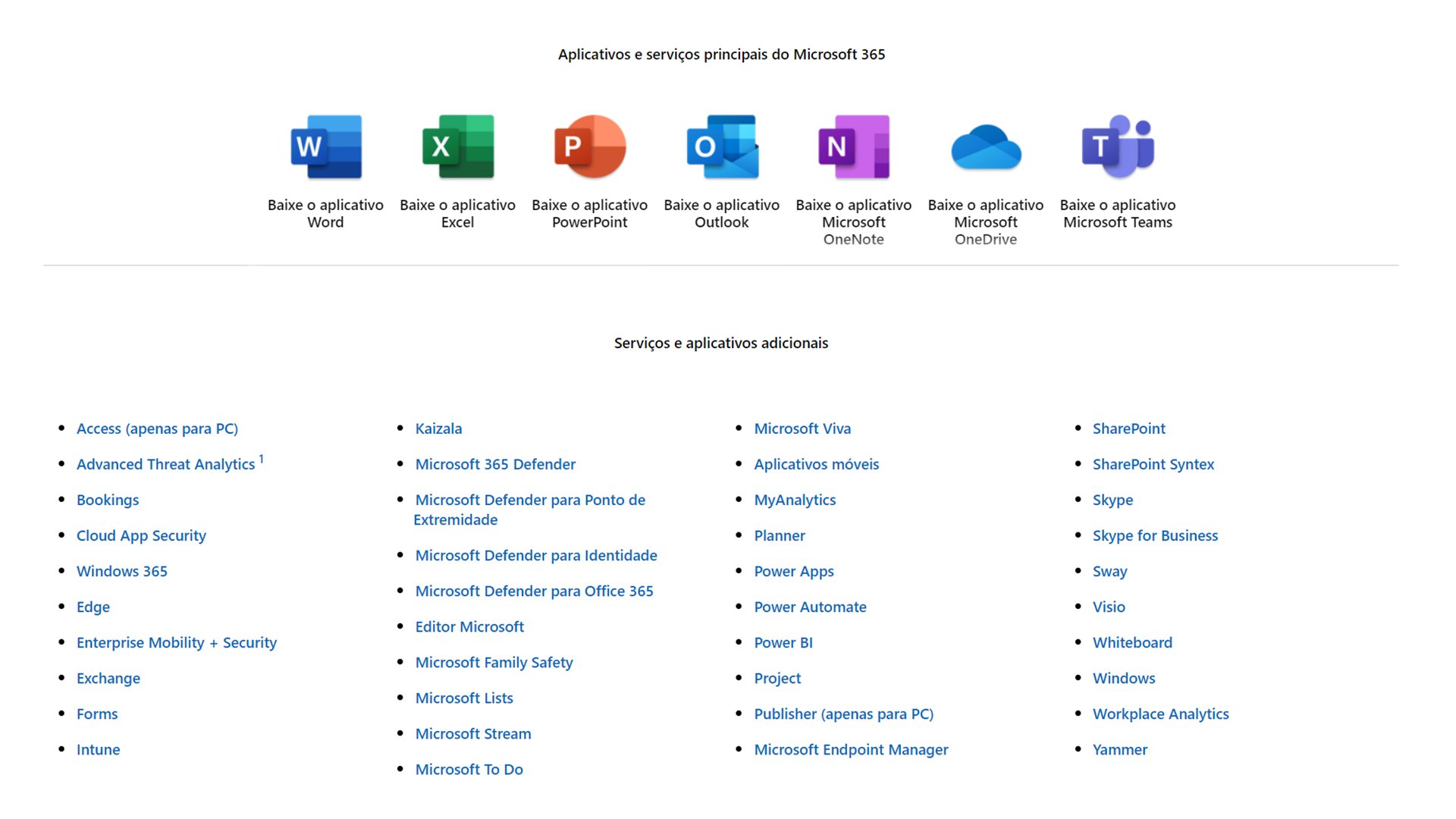
Task: Open the Sway link
Action: click(x=1109, y=571)
